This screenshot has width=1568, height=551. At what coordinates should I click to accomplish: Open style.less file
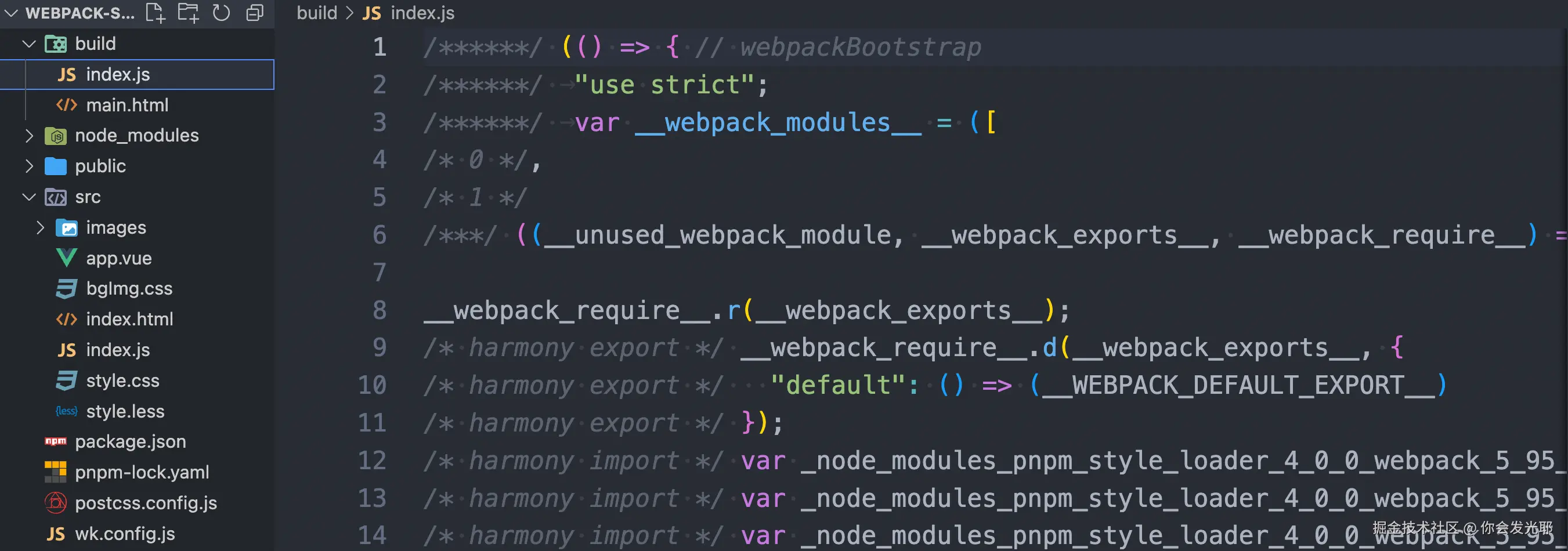pyautogui.click(x=125, y=411)
